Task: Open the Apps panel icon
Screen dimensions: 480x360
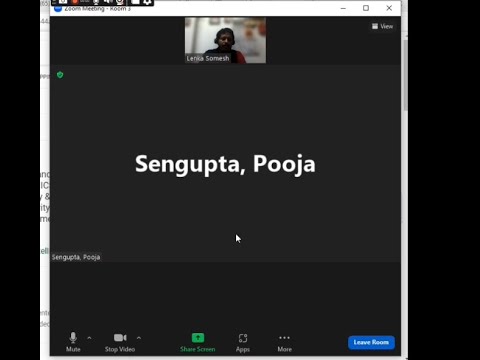Action: 243,338
